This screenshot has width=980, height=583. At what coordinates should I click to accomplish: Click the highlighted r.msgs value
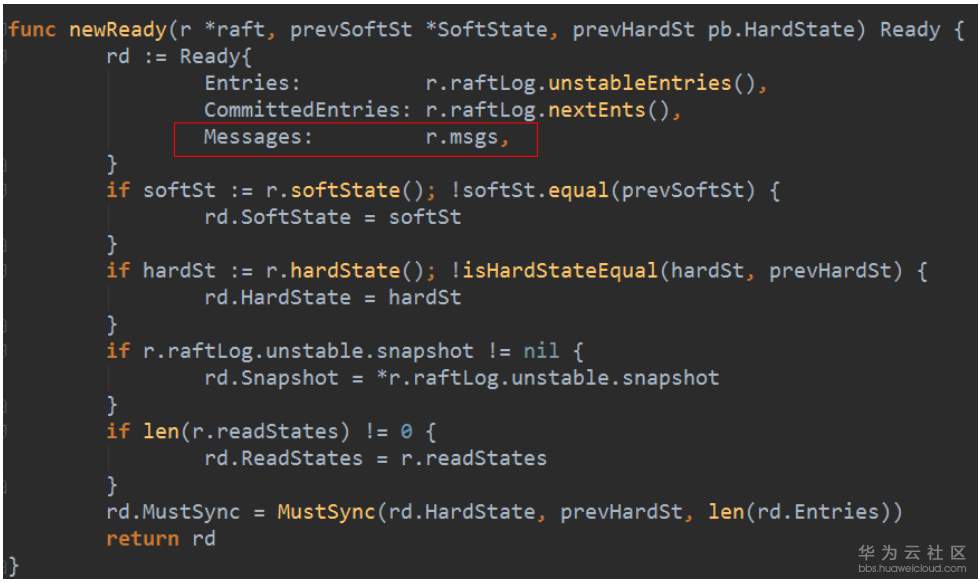462,138
